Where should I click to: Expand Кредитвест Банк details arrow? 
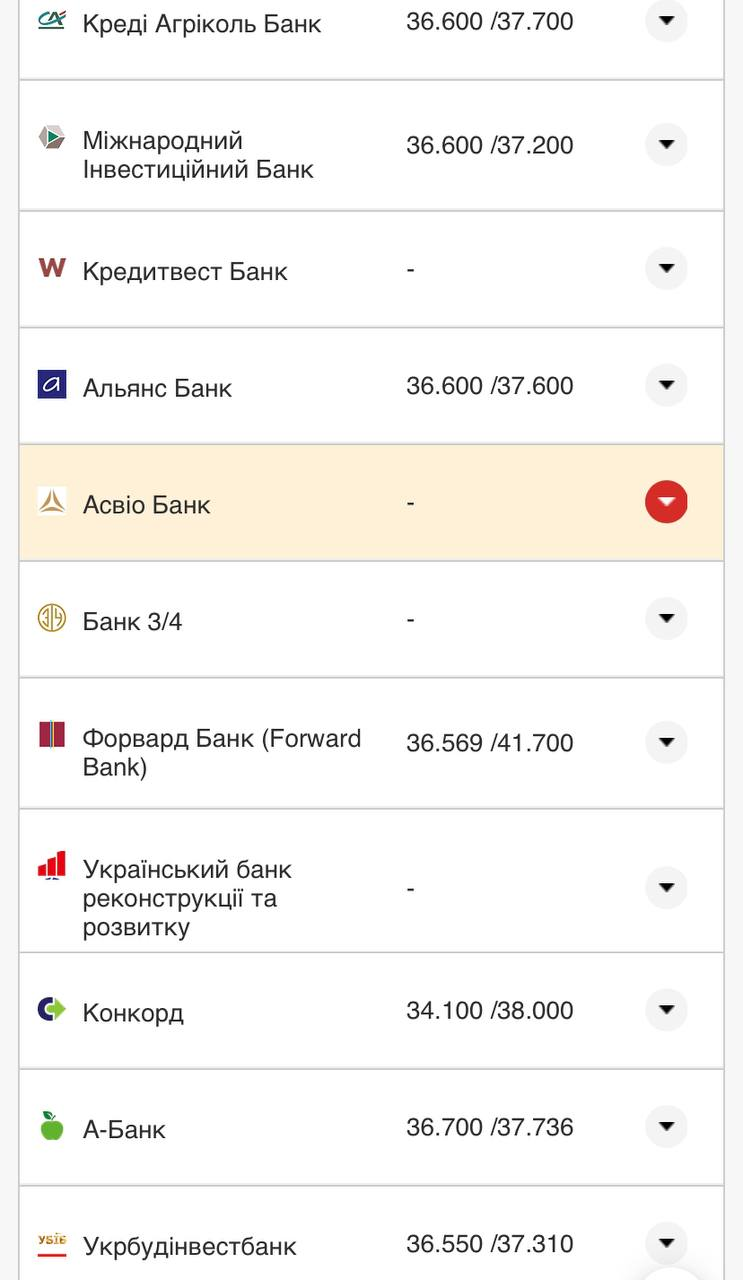[x=666, y=268]
